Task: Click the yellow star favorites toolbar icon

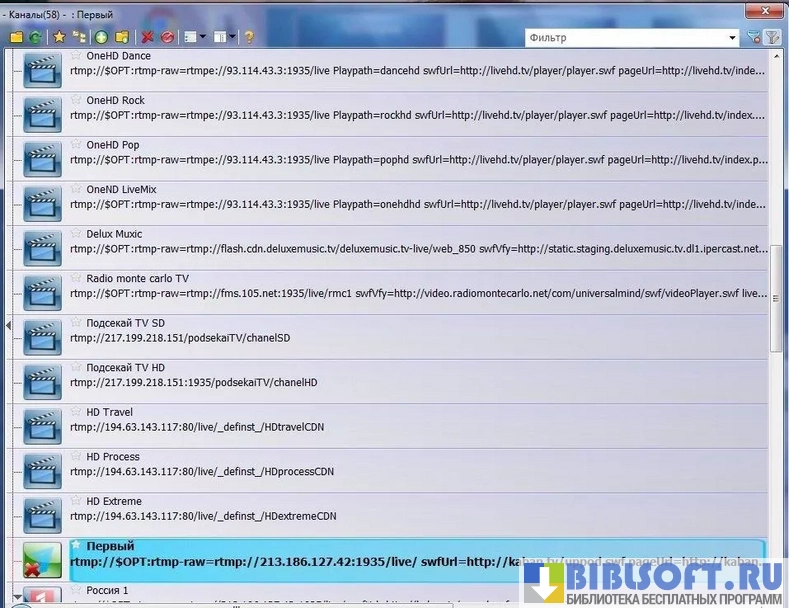Action: (60, 37)
